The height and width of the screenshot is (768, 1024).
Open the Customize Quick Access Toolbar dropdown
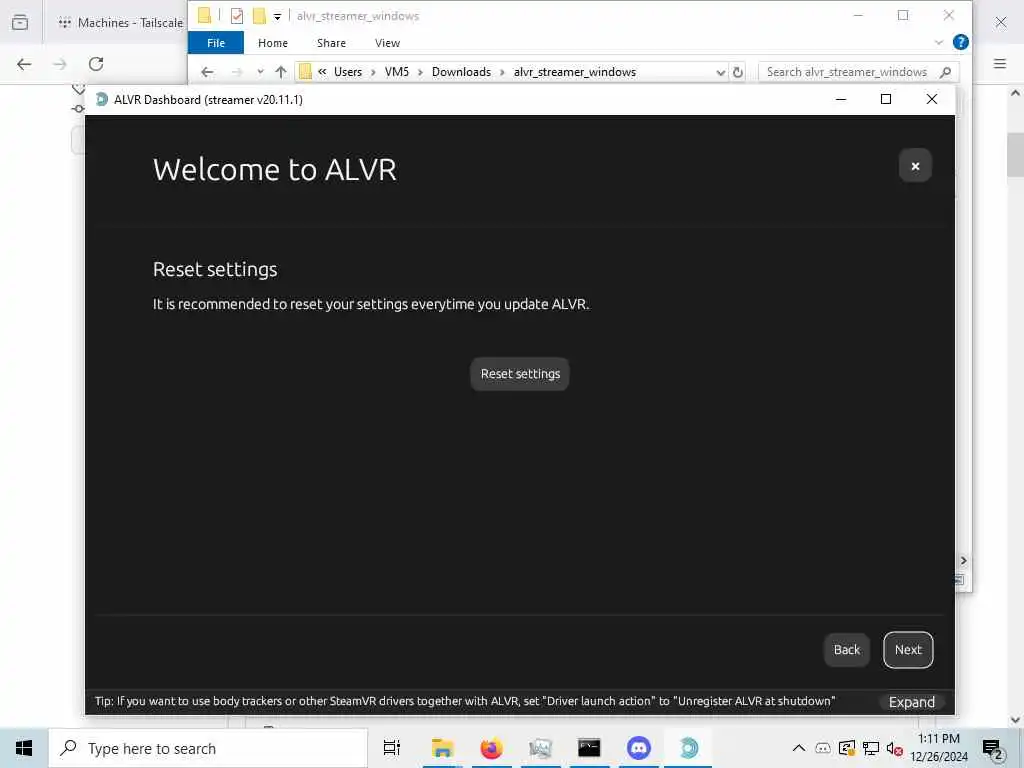277,16
